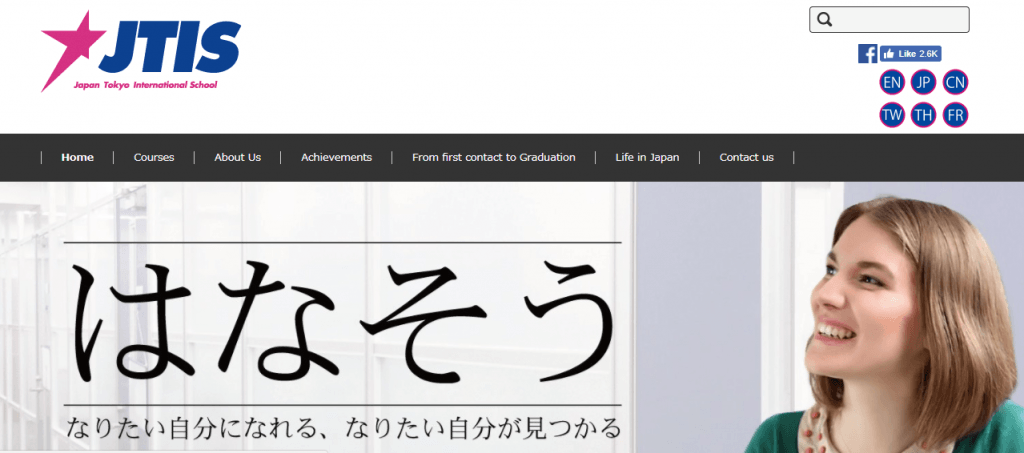Open the Facebook page icon

pyautogui.click(x=867, y=54)
